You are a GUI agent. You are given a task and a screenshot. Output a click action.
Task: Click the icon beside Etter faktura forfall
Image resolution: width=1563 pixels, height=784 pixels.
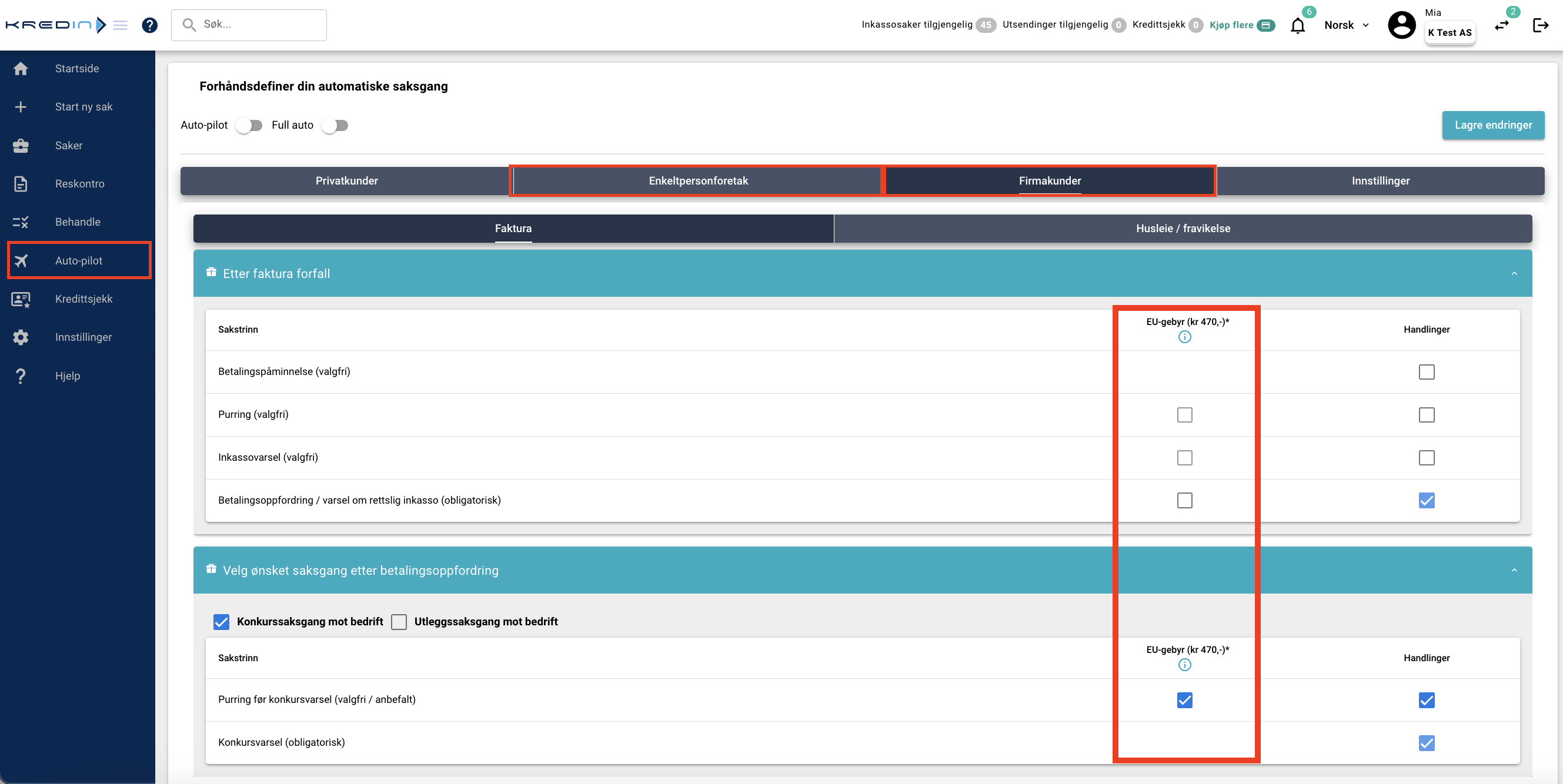point(211,272)
